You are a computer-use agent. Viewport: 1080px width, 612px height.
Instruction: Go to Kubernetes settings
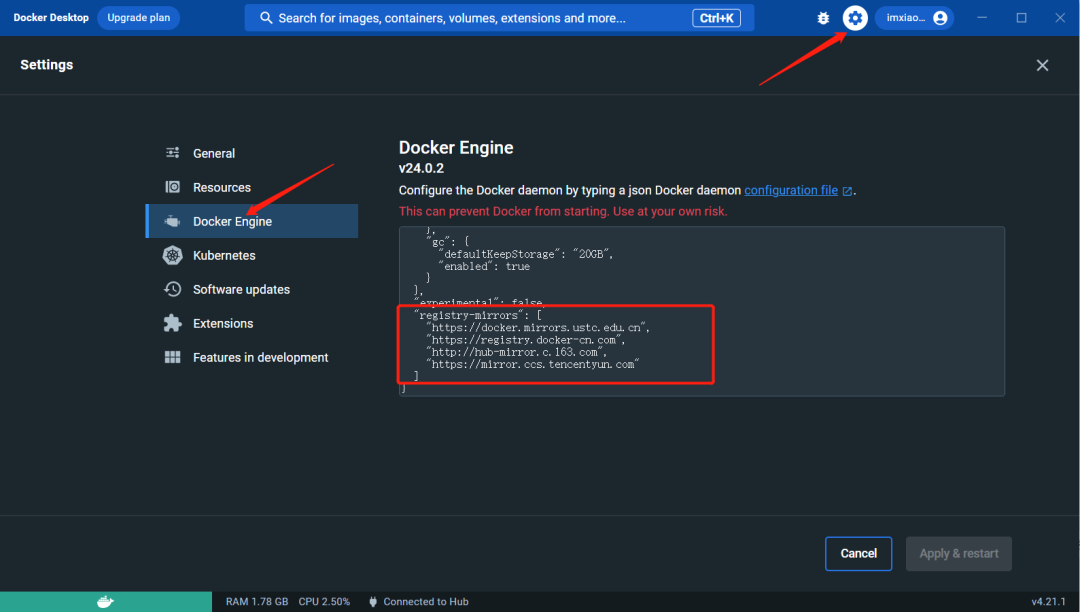click(251, 255)
